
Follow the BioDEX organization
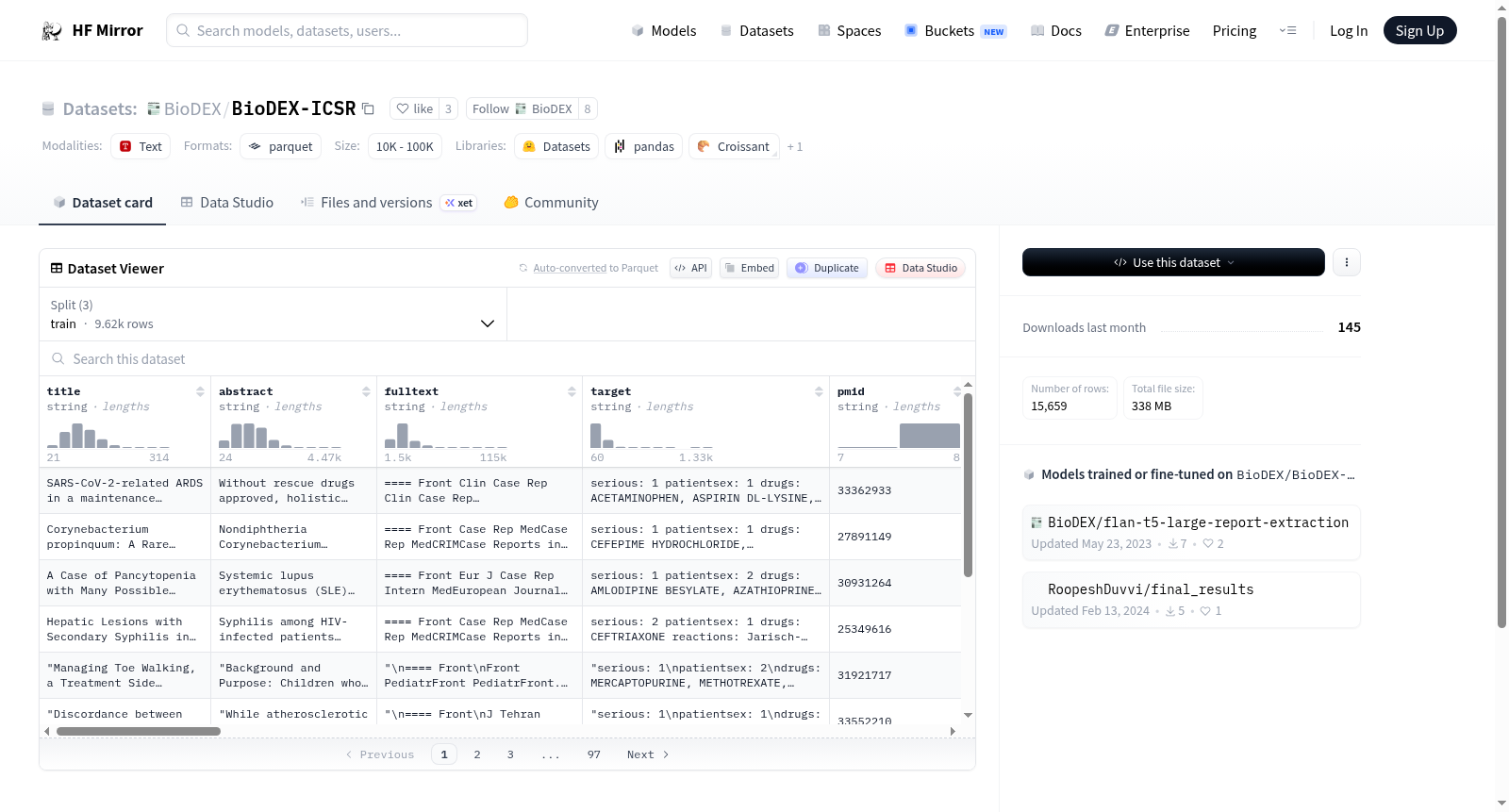coord(522,109)
